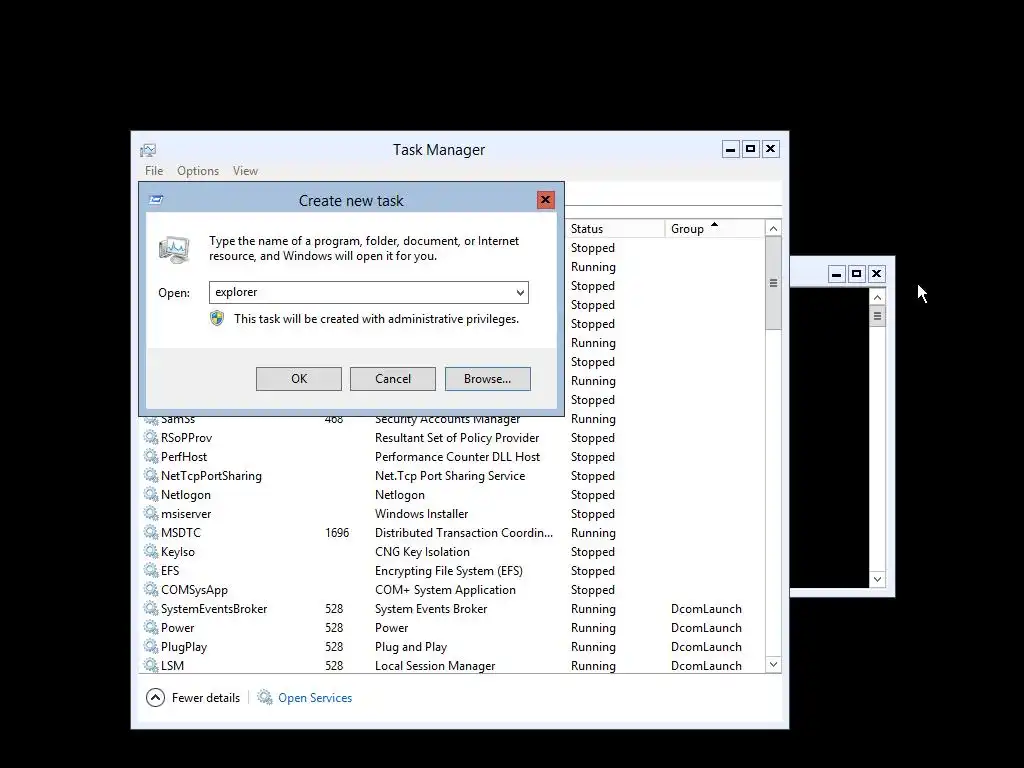Click the RSoPProv service gear icon
Screen dimensions: 1024x768
pyautogui.click(x=151, y=438)
